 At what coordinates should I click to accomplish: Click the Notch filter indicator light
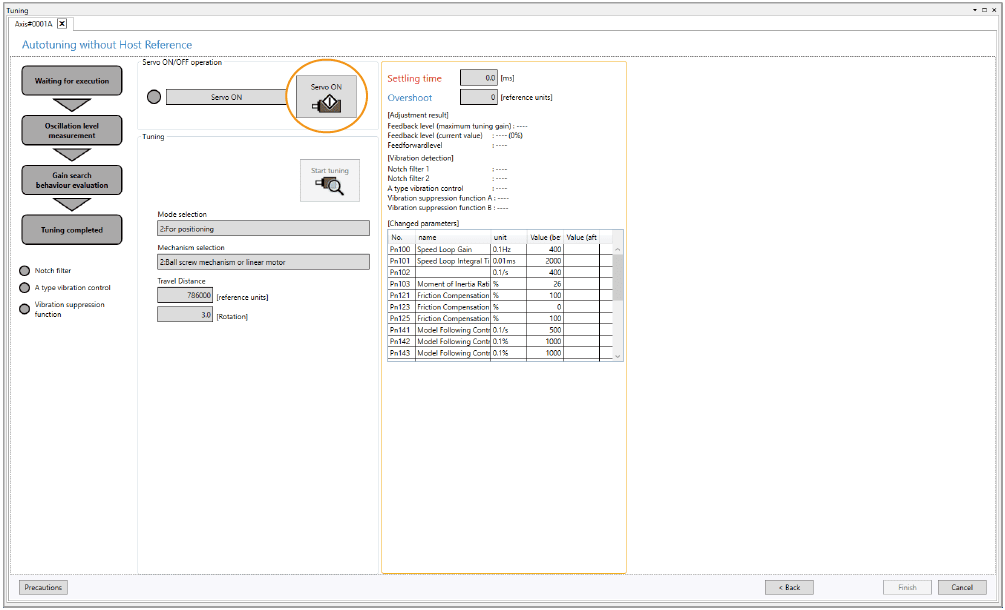click(24, 270)
